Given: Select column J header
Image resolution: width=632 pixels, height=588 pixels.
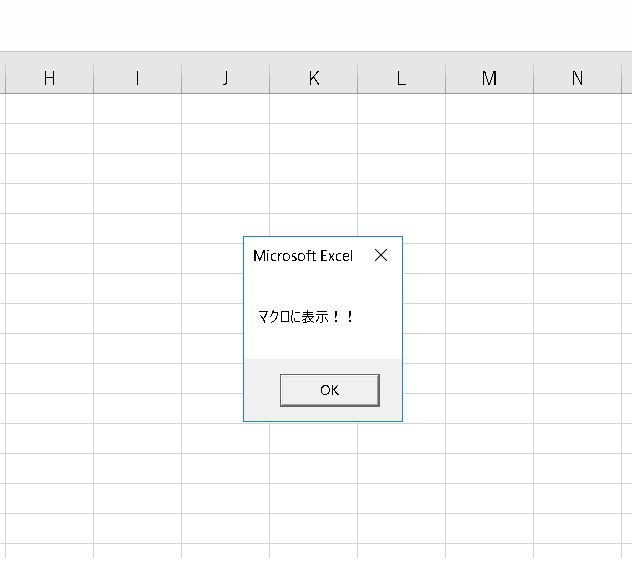Looking at the screenshot, I should click(225, 78).
